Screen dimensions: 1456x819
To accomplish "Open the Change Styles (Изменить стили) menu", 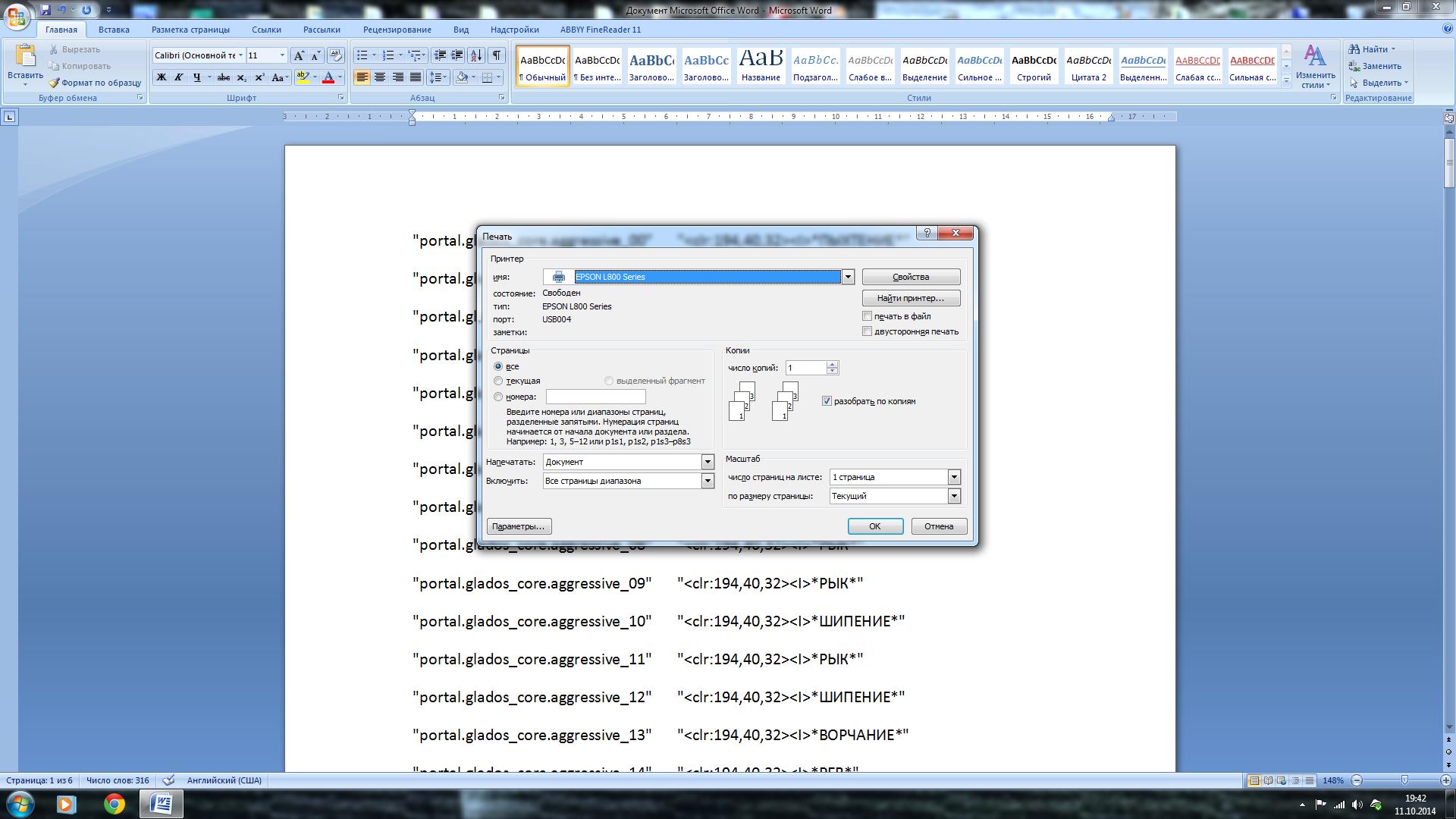I will coord(1315,67).
